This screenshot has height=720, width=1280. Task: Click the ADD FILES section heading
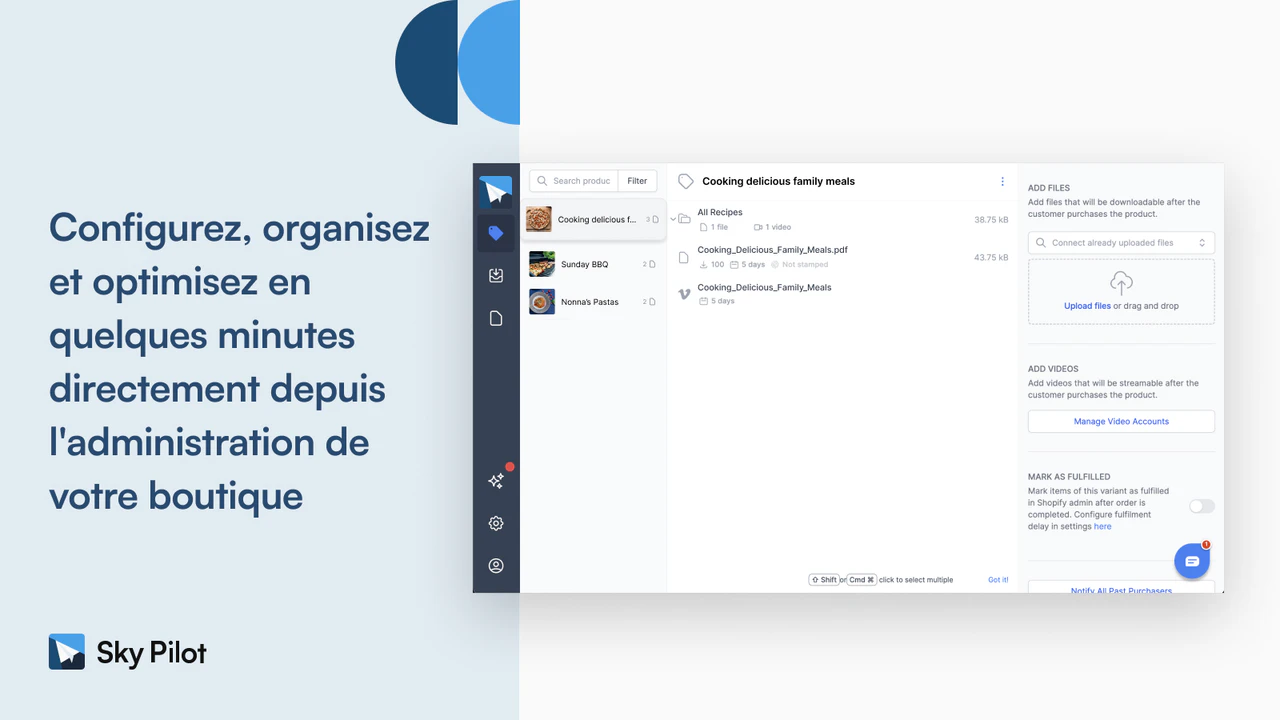[x=1049, y=188]
